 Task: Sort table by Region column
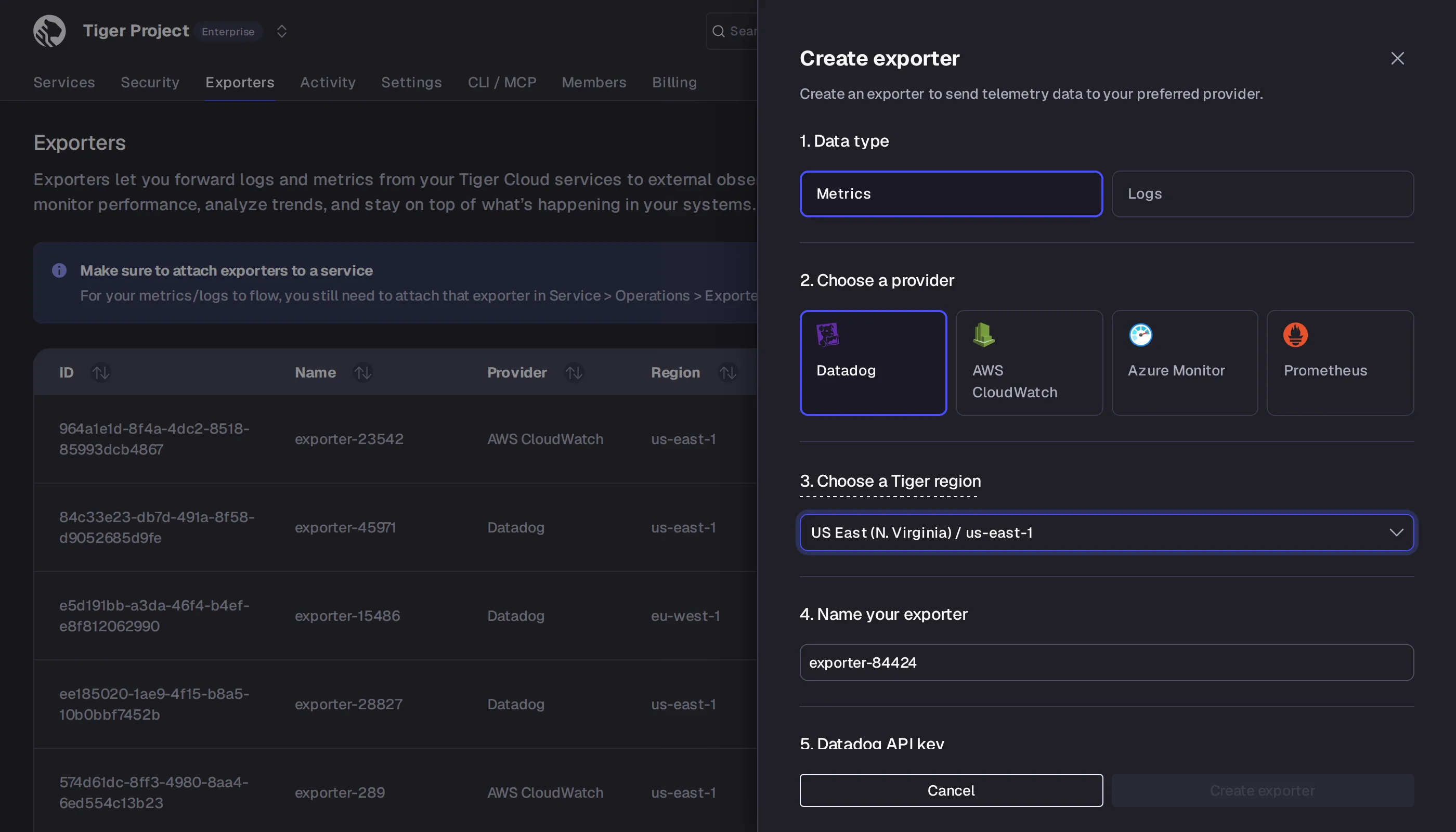(727, 372)
